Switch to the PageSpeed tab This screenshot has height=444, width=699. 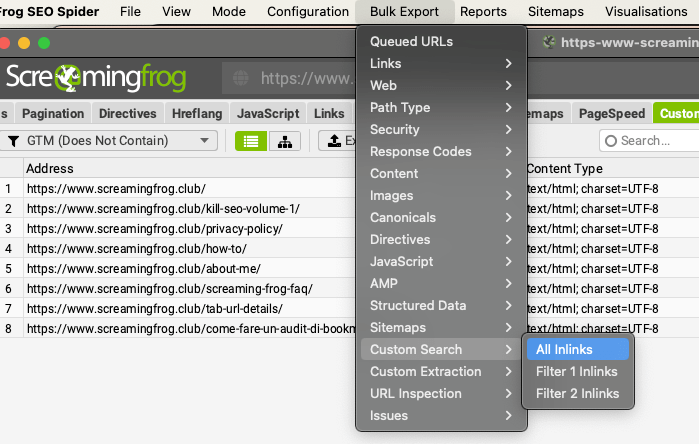coord(611,114)
